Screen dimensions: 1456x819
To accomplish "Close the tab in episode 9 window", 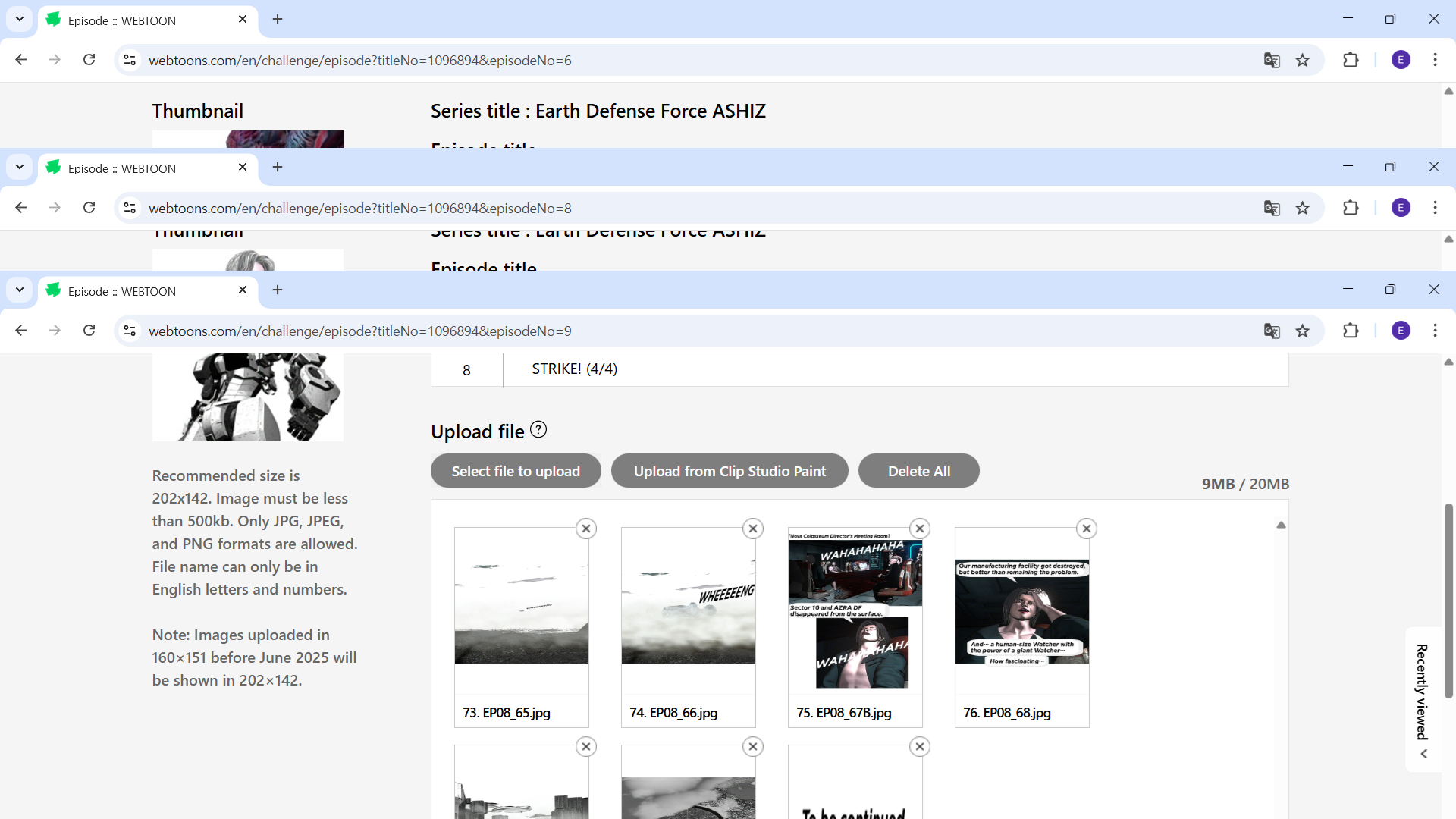I will (243, 290).
